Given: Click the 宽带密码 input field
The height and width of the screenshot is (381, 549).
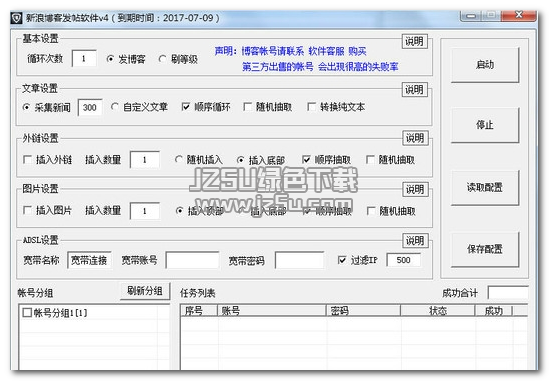Looking at the screenshot, I should pos(300,260).
